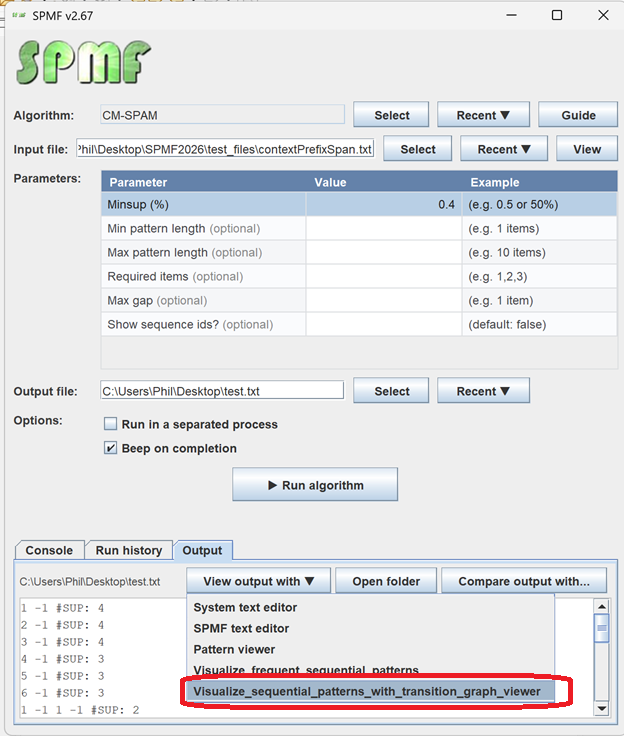Screen dimensions: 624x746
Task: Click the output scrollbar thumb
Action: click(602, 628)
